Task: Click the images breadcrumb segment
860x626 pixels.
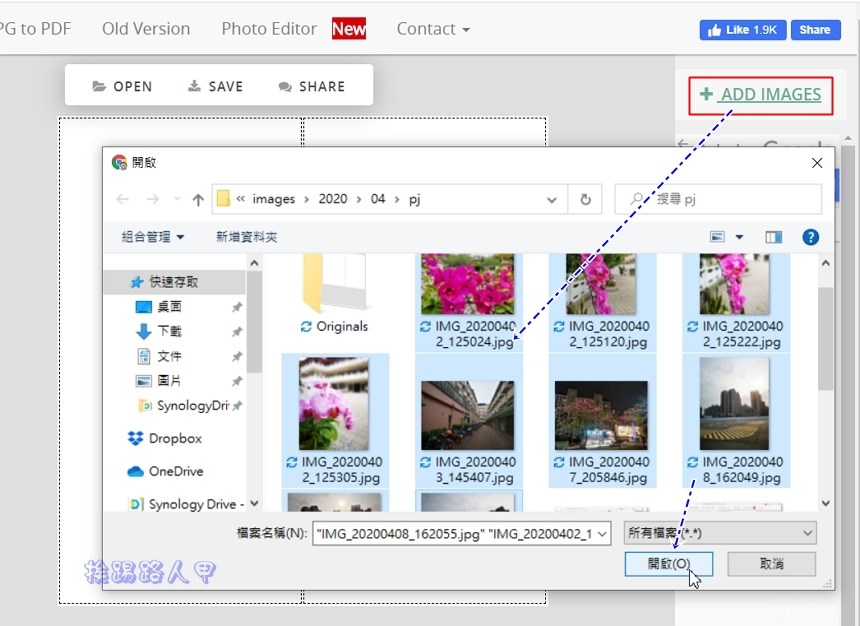Action: click(x=274, y=199)
